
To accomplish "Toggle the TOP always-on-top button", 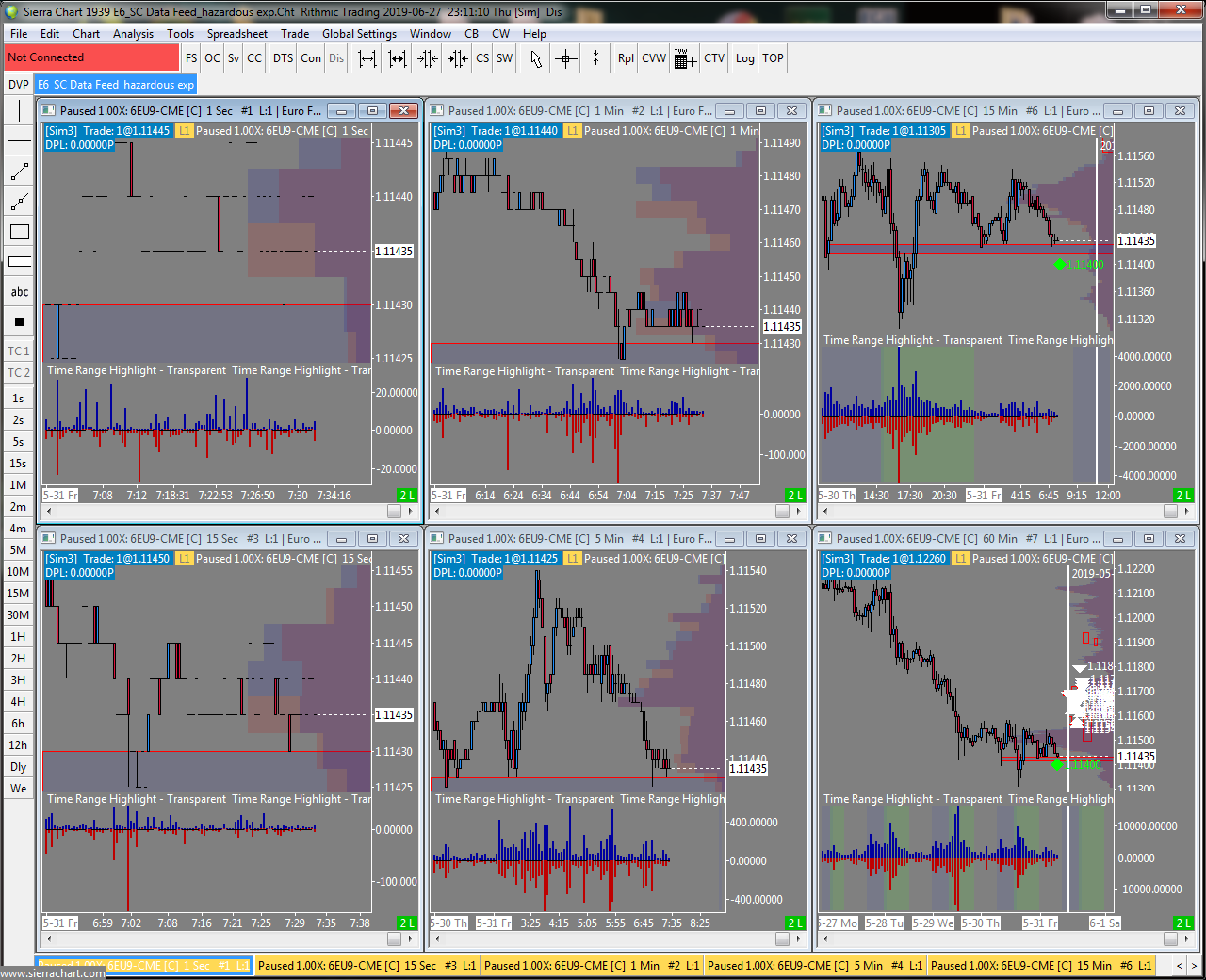I will (x=773, y=58).
